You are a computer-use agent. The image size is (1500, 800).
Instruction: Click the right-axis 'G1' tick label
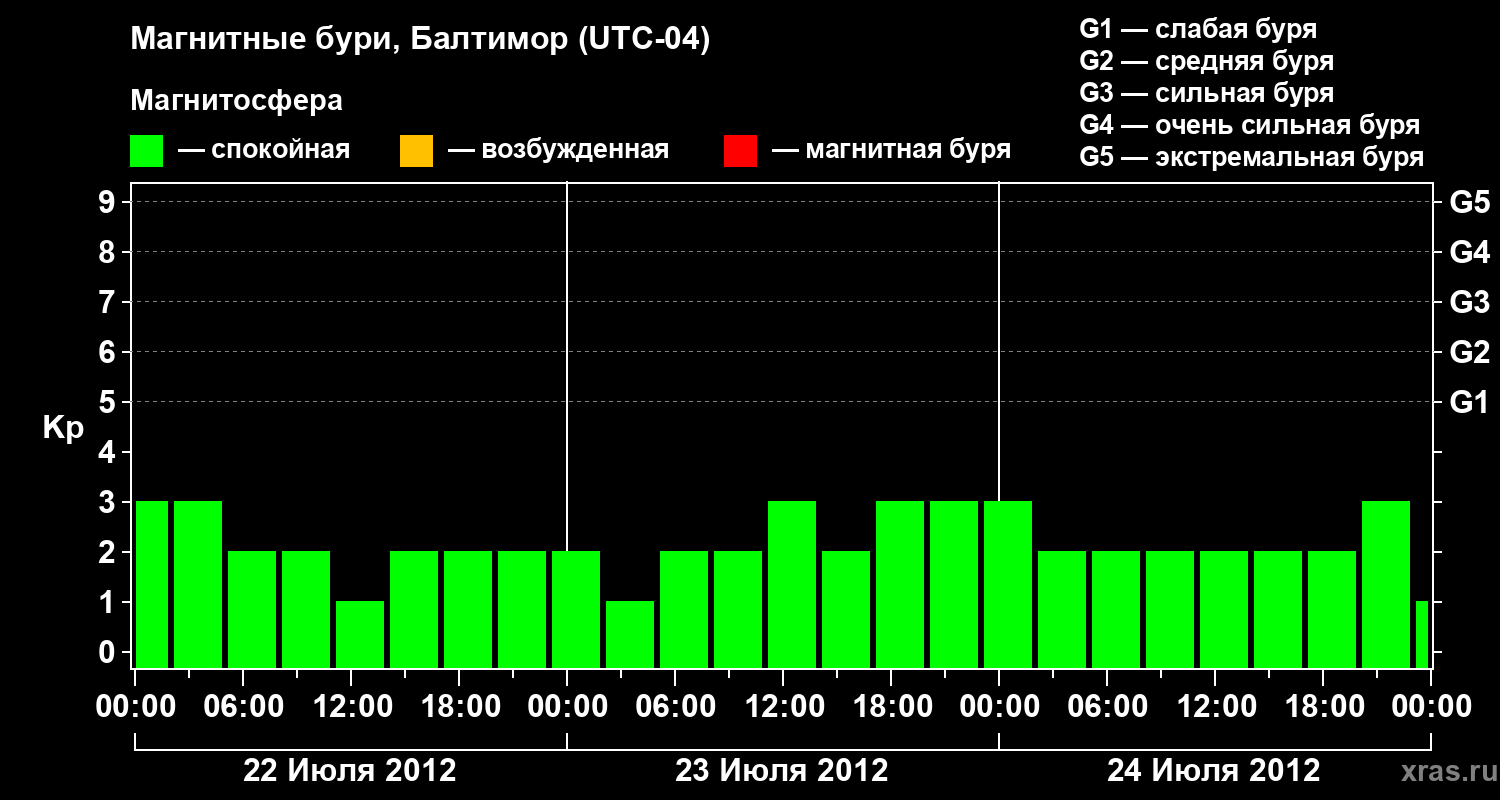point(1469,402)
